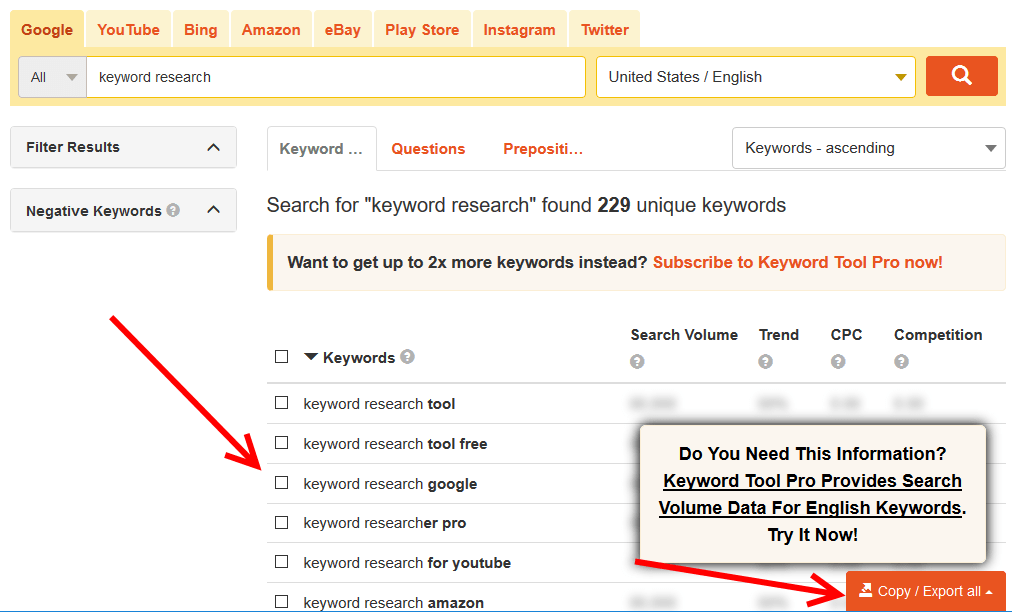Click help icon under Search Volume
The height and width of the screenshot is (612, 1012).
coord(637,362)
